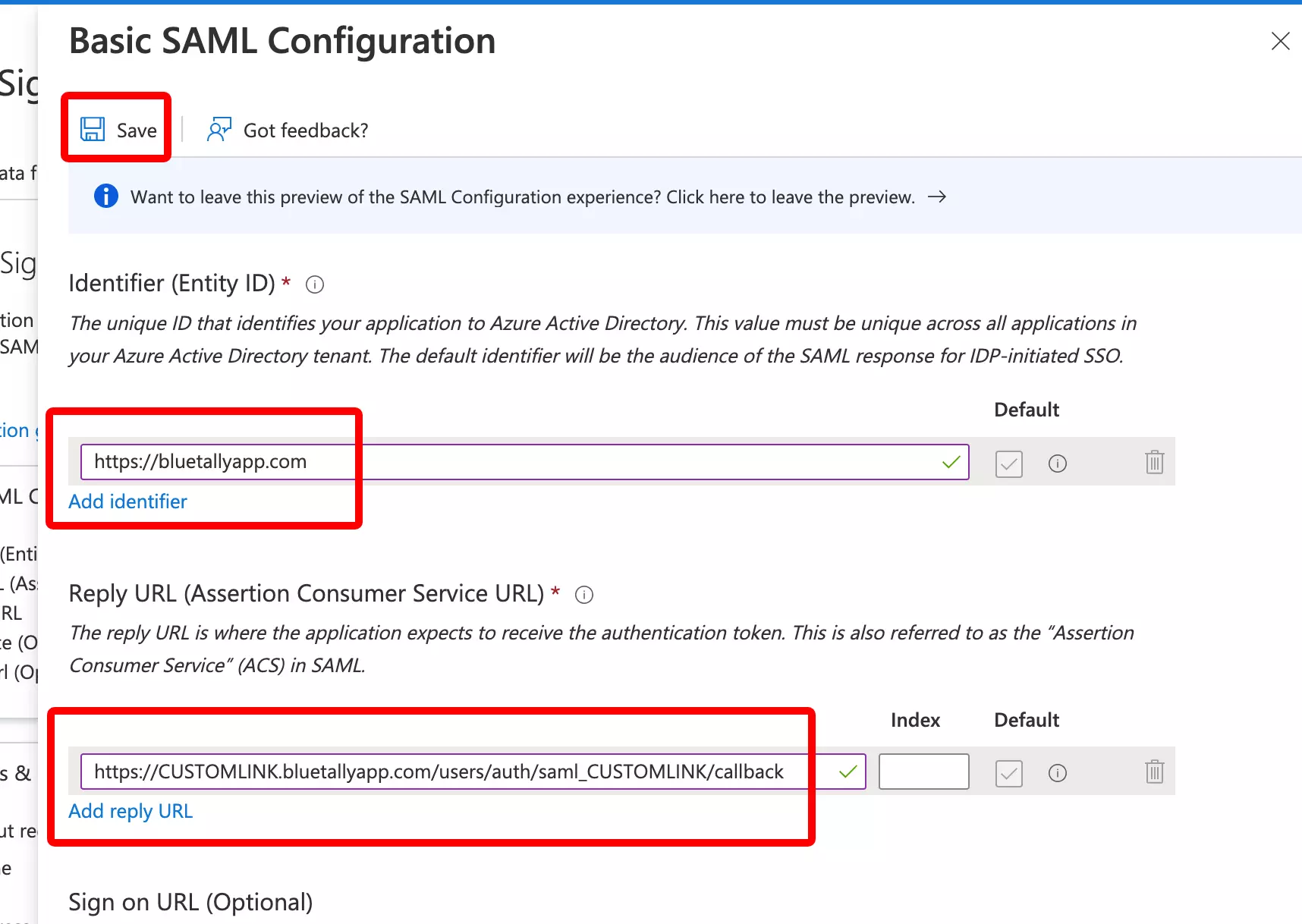Click info icon next to Reply URL heading
Screen dimensions: 1302x924
[x=584, y=595]
